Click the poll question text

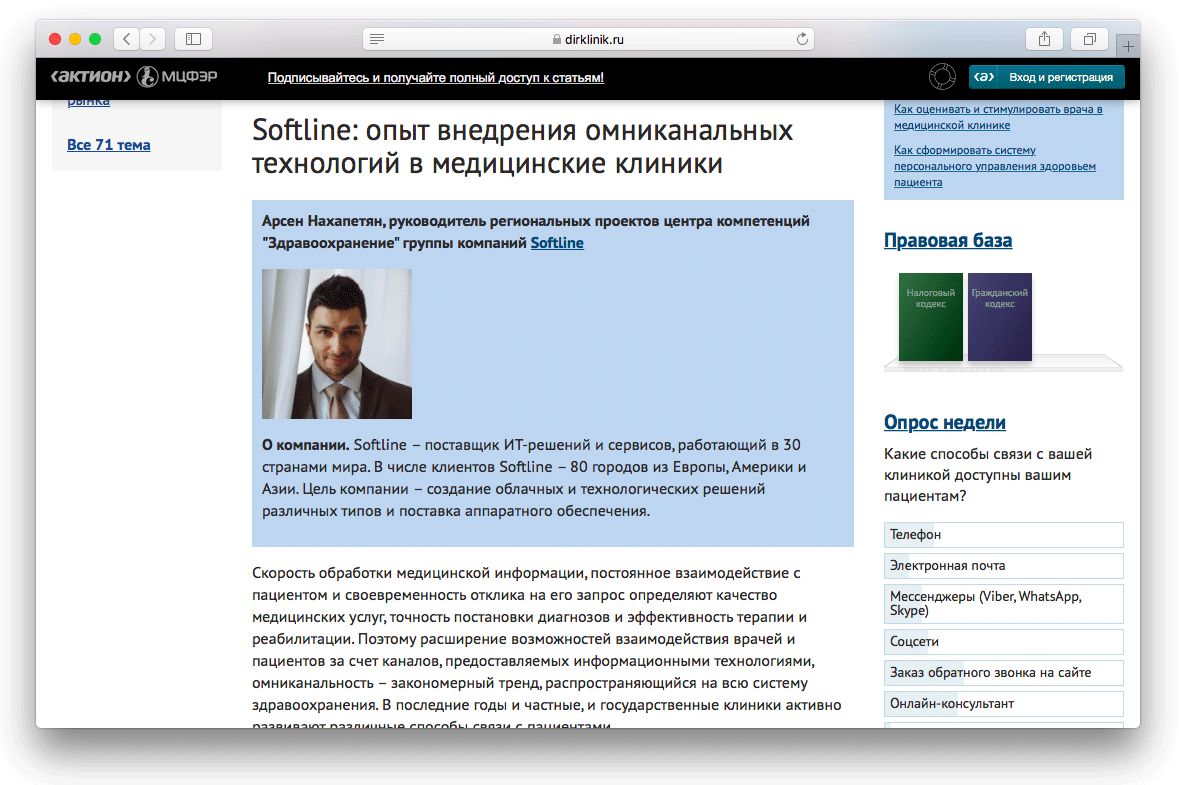pos(988,475)
